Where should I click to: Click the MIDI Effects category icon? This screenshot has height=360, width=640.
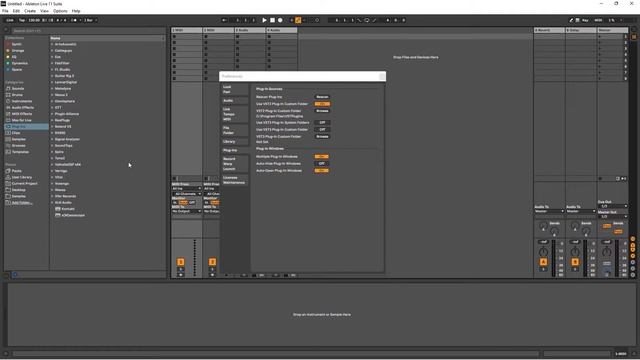8,113
